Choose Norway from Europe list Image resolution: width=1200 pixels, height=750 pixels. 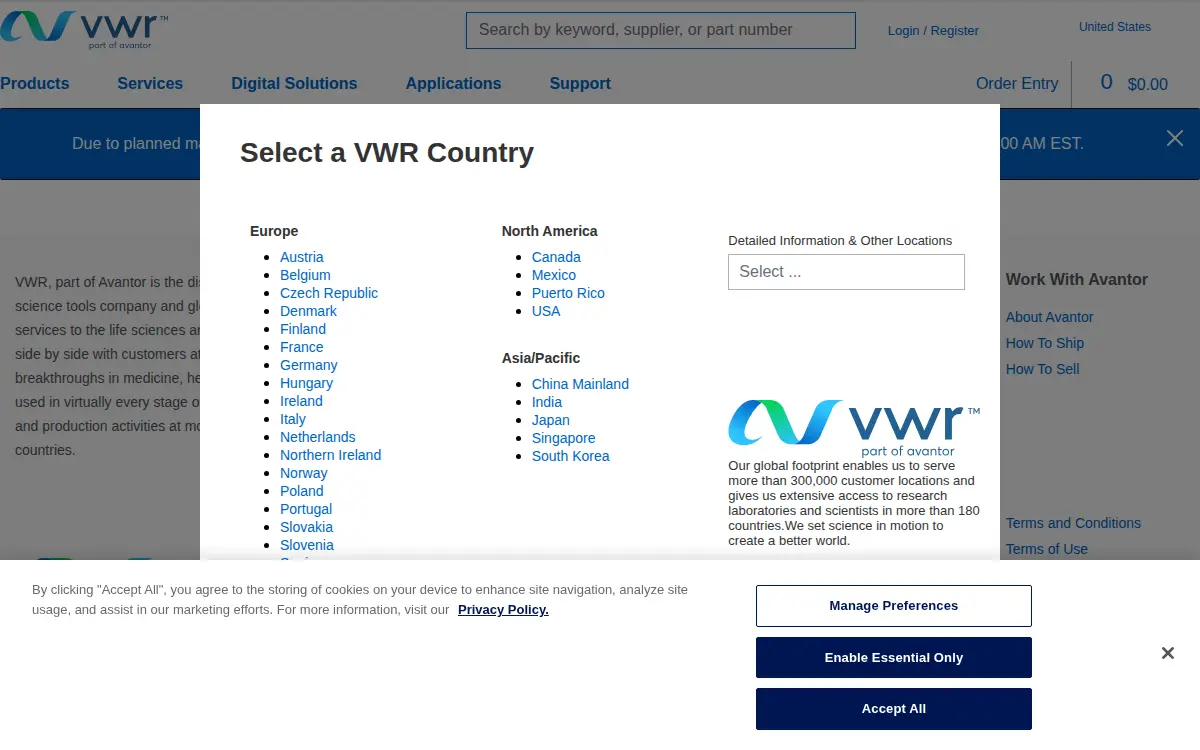[303, 473]
